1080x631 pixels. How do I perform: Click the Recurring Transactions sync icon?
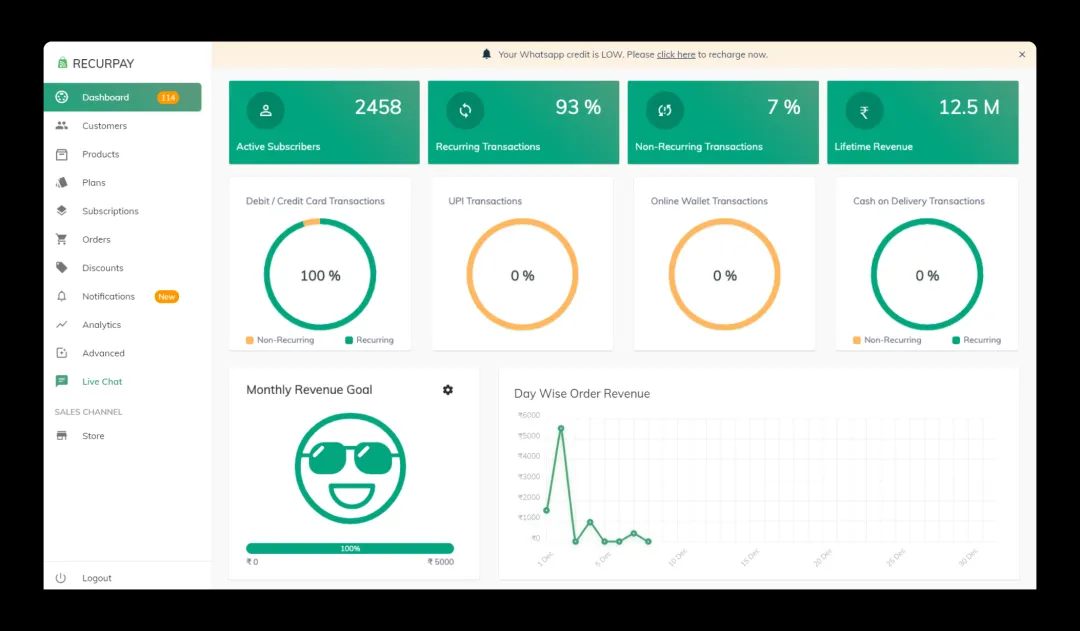466,110
